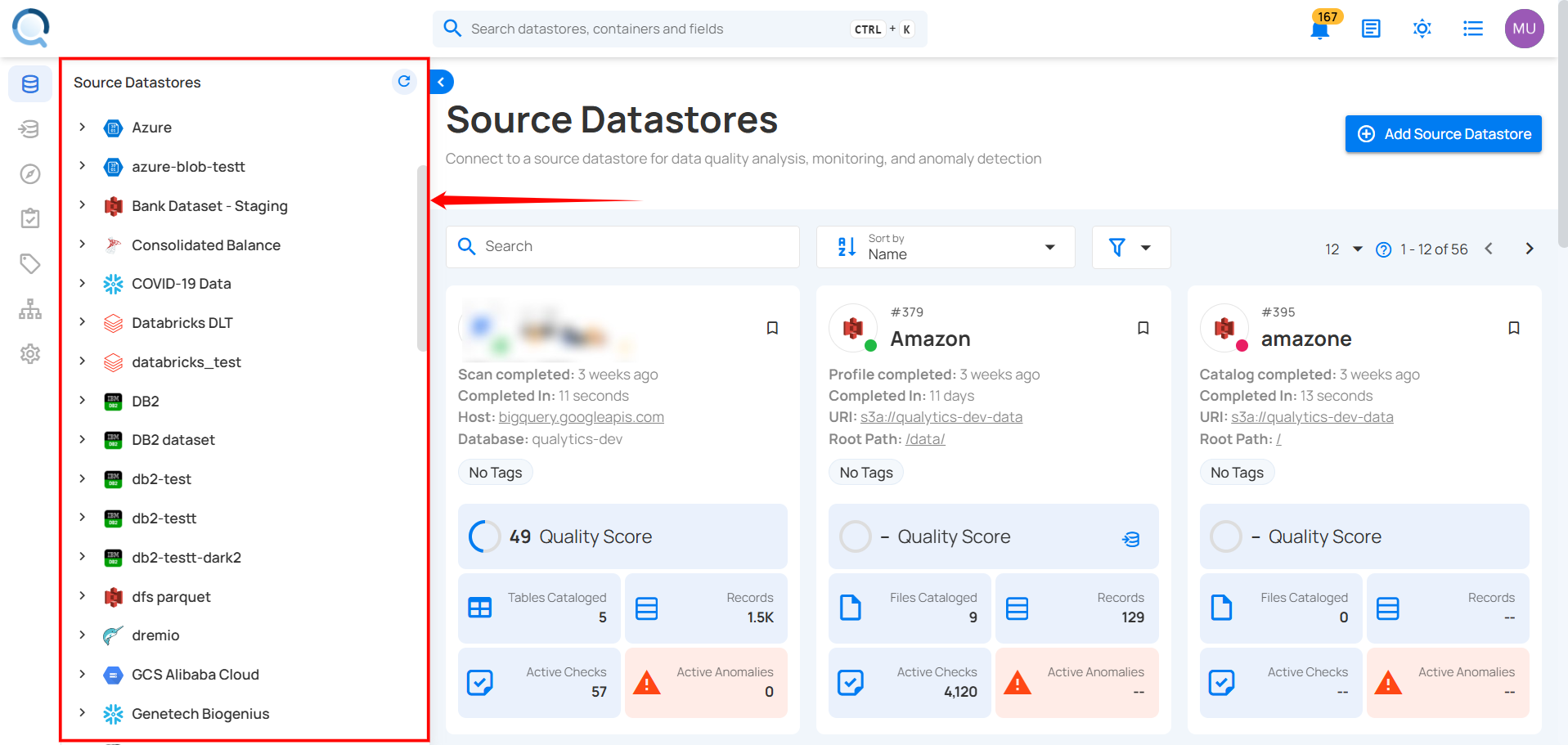Screen dimensions: 1568x745
Task: Select Databricks DLT datastore in tree
Action: (x=182, y=323)
